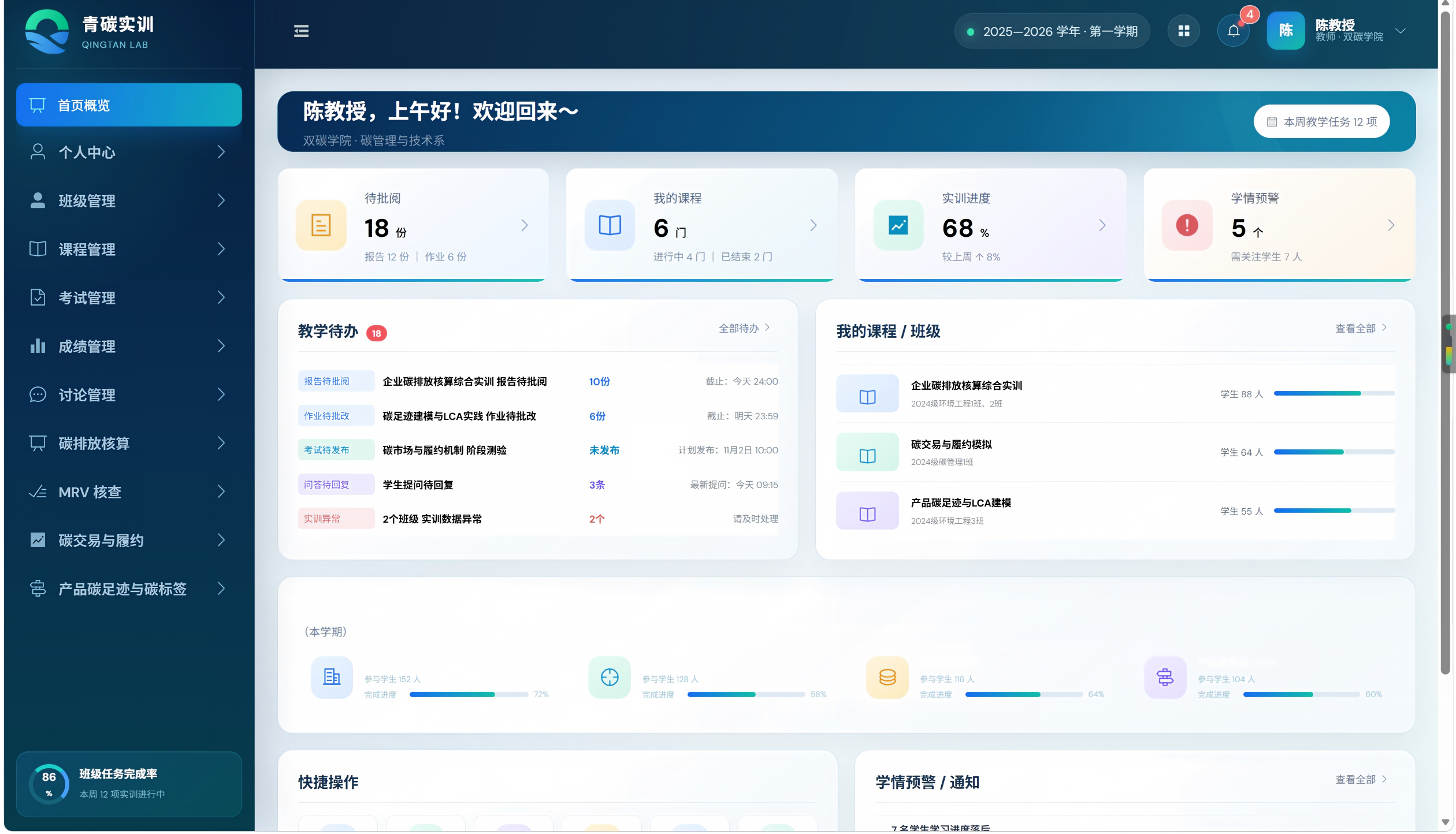1456x834 pixels.
Task: Click the building icon with 152 students
Action: pyautogui.click(x=332, y=678)
